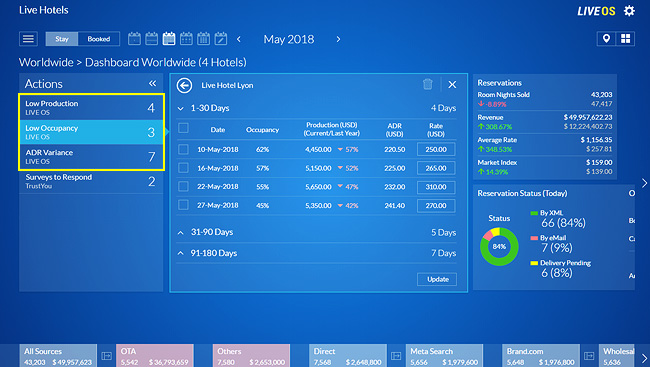Check the select-all header checkbox
This screenshot has width=650, height=367.
(183, 128)
